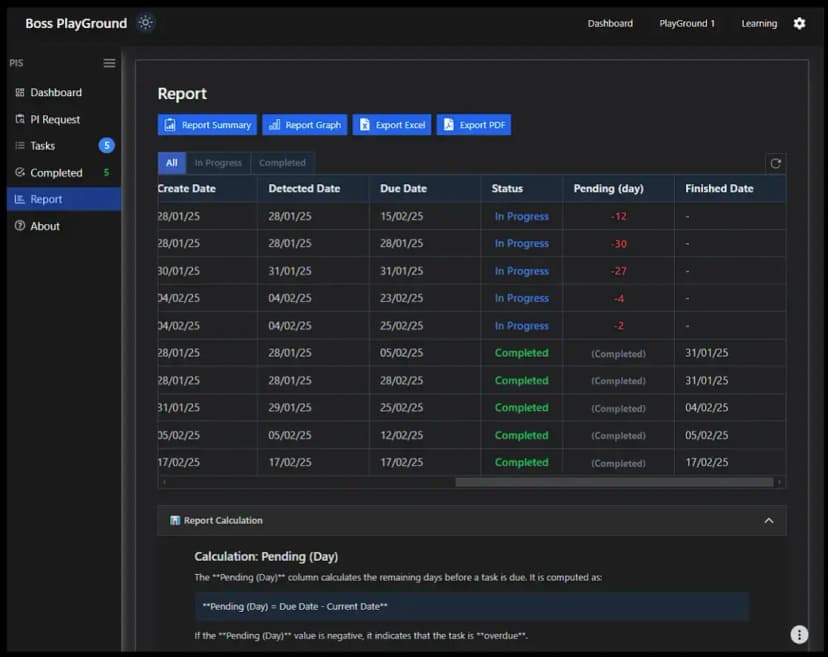Screen dimensions: 828x657
Task: Export the report to Excel
Action: pyautogui.click(x=392, y=125)
